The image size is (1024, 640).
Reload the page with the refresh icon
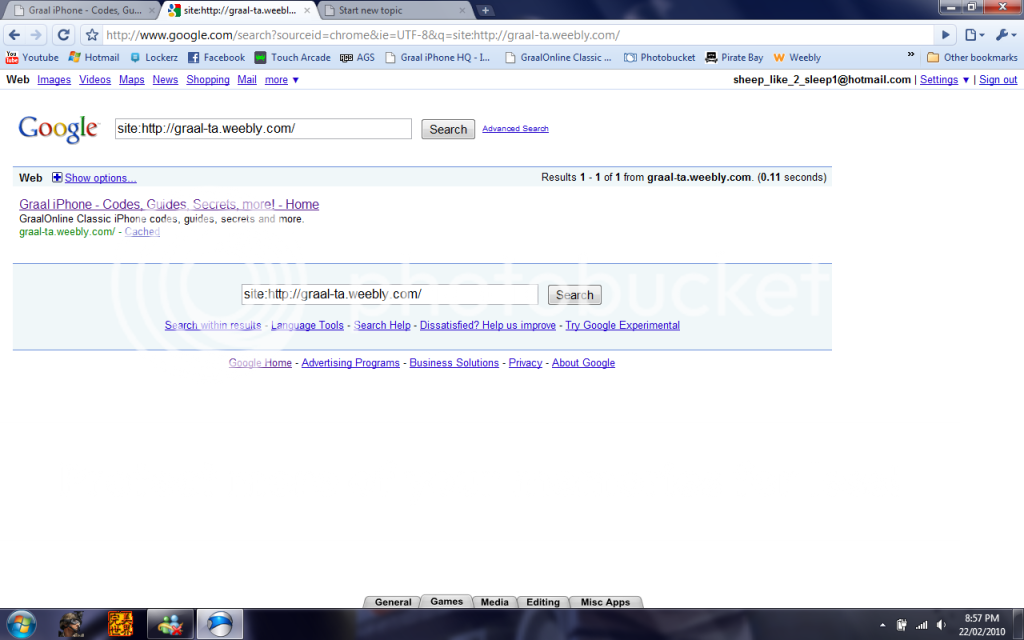click(x=63, y=34)
